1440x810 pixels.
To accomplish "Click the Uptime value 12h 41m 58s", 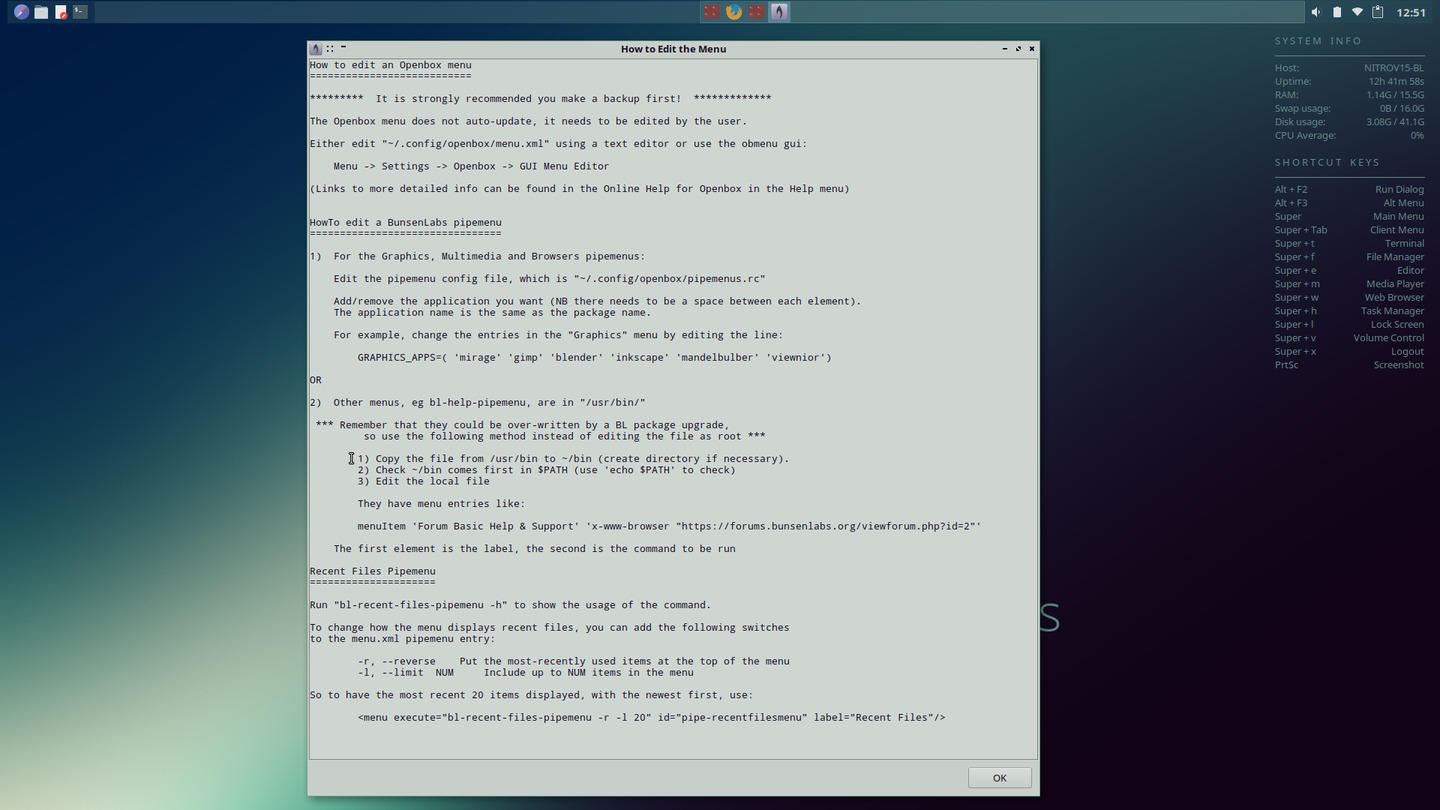I will pos(1396,82).
